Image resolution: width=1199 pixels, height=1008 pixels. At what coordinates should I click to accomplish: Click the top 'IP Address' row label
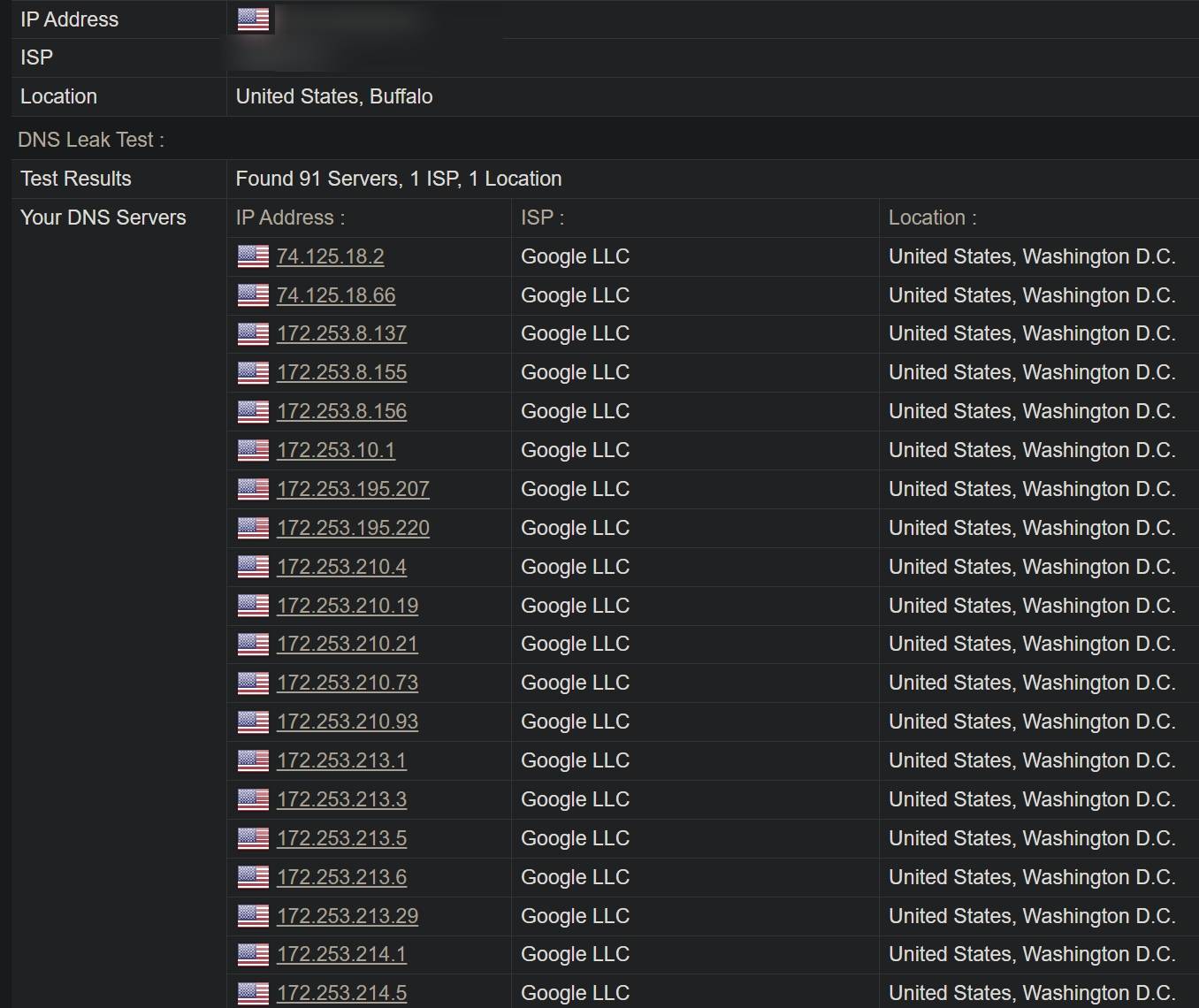click(70, 19)
